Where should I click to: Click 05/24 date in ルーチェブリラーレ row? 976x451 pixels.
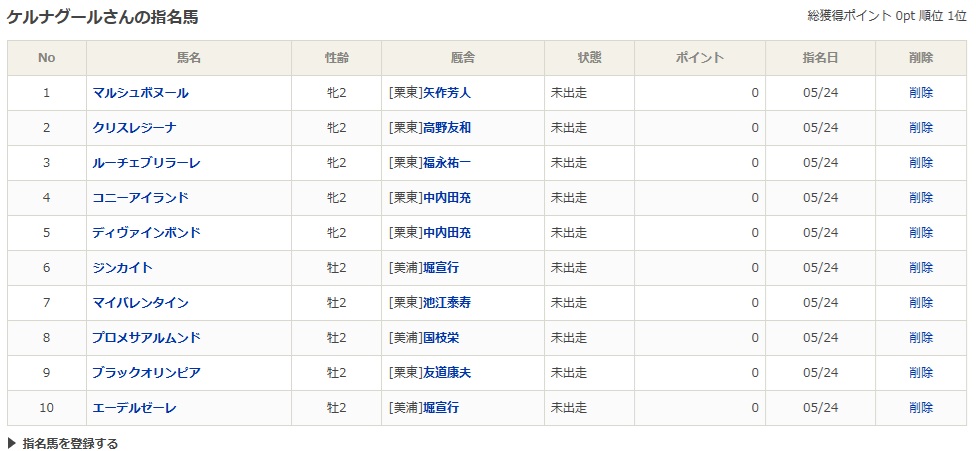(x=820, y=163)
